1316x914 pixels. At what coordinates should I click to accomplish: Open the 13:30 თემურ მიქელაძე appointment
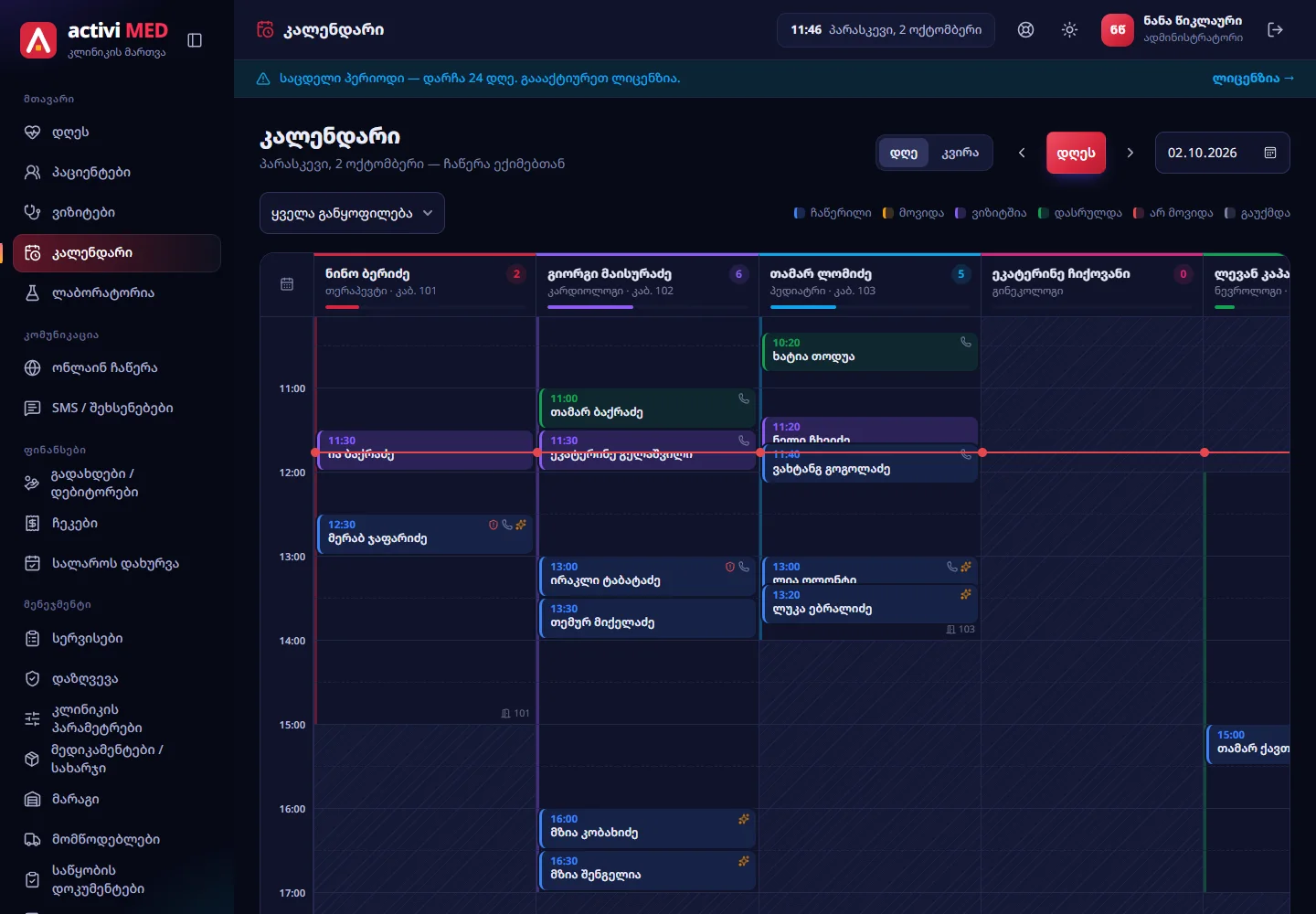647,618
